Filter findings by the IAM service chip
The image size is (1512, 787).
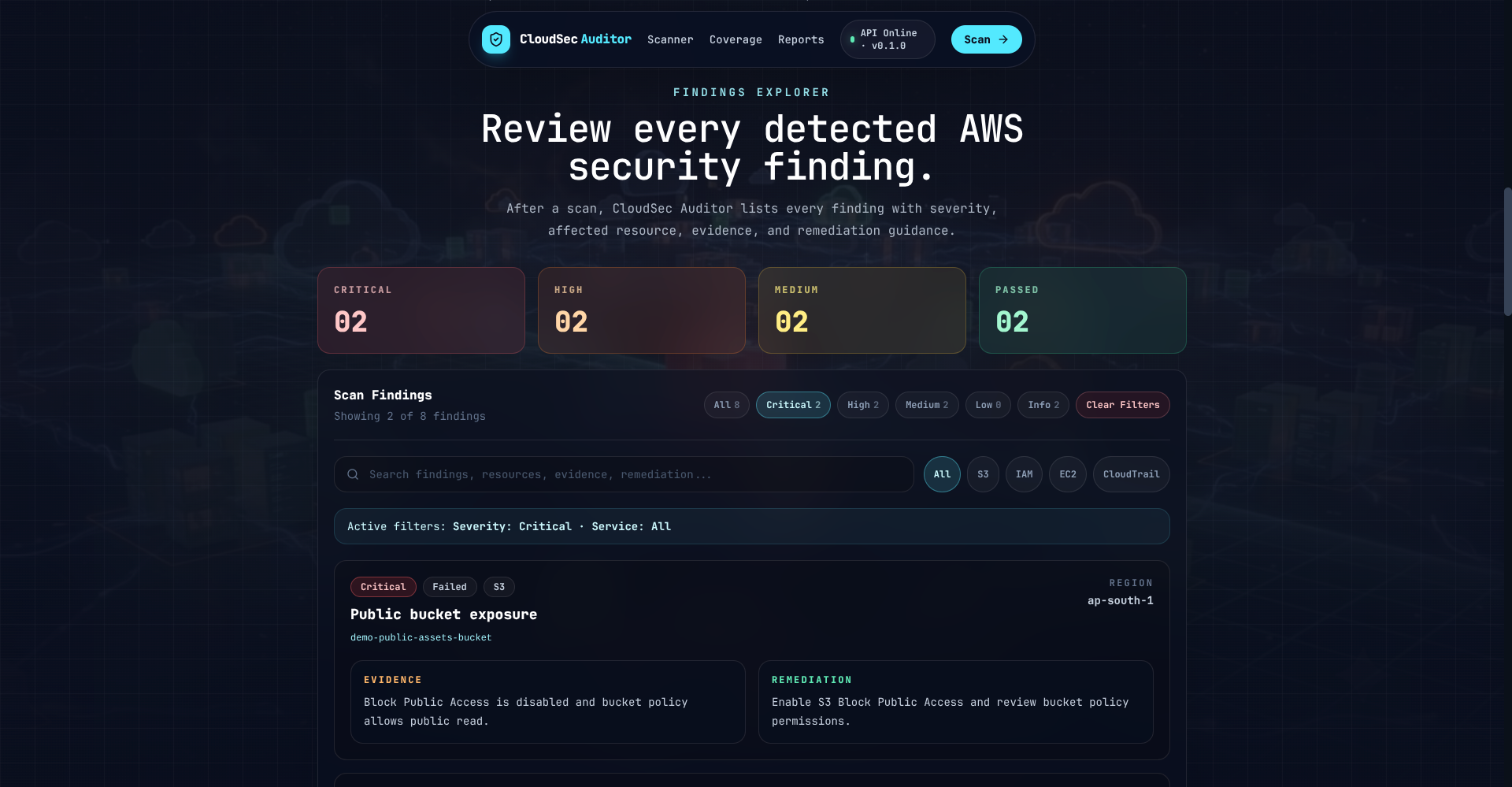pyautogui.click(x=1024, y=474)
